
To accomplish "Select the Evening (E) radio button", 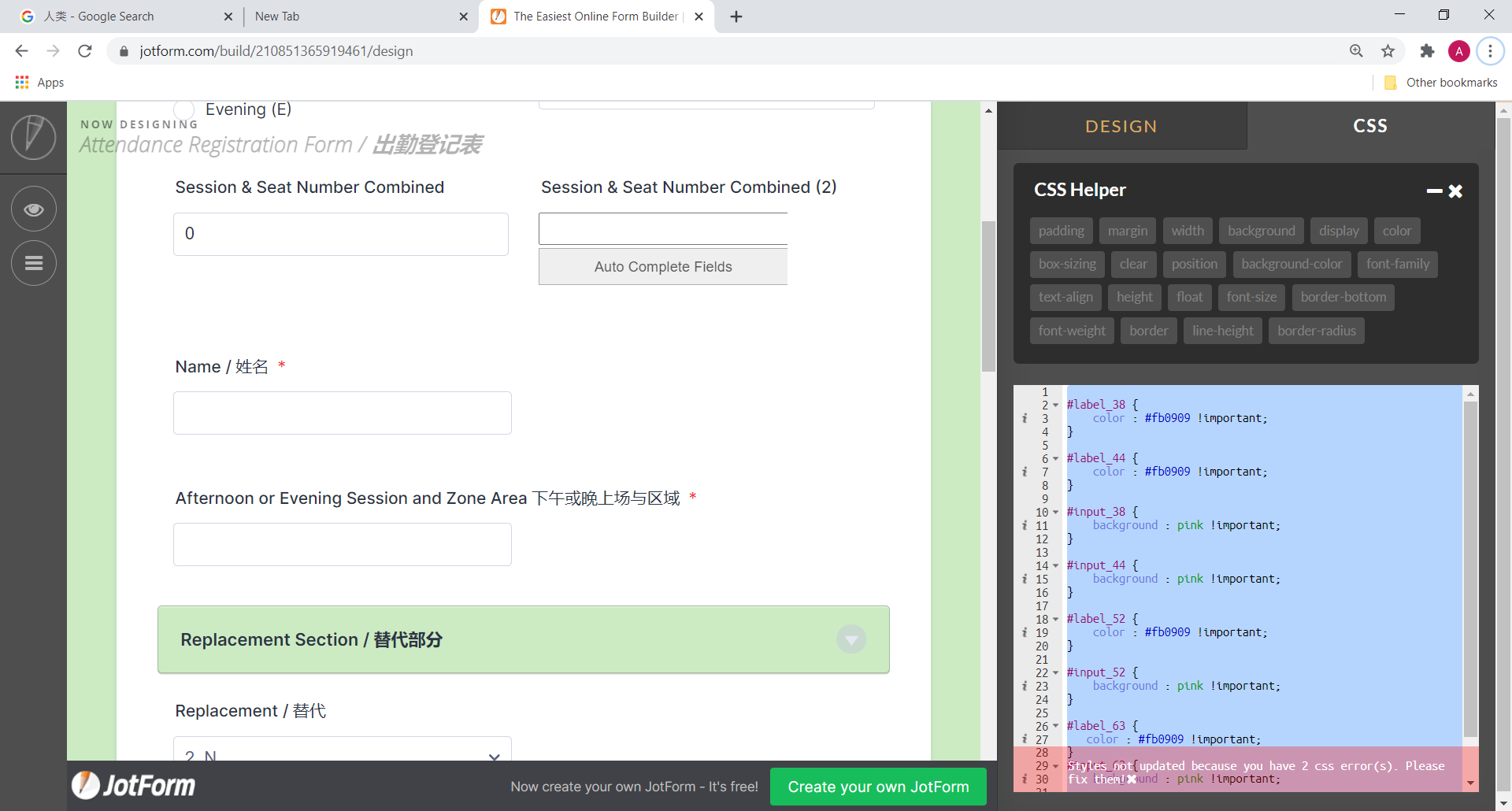I will click(184, 109).
